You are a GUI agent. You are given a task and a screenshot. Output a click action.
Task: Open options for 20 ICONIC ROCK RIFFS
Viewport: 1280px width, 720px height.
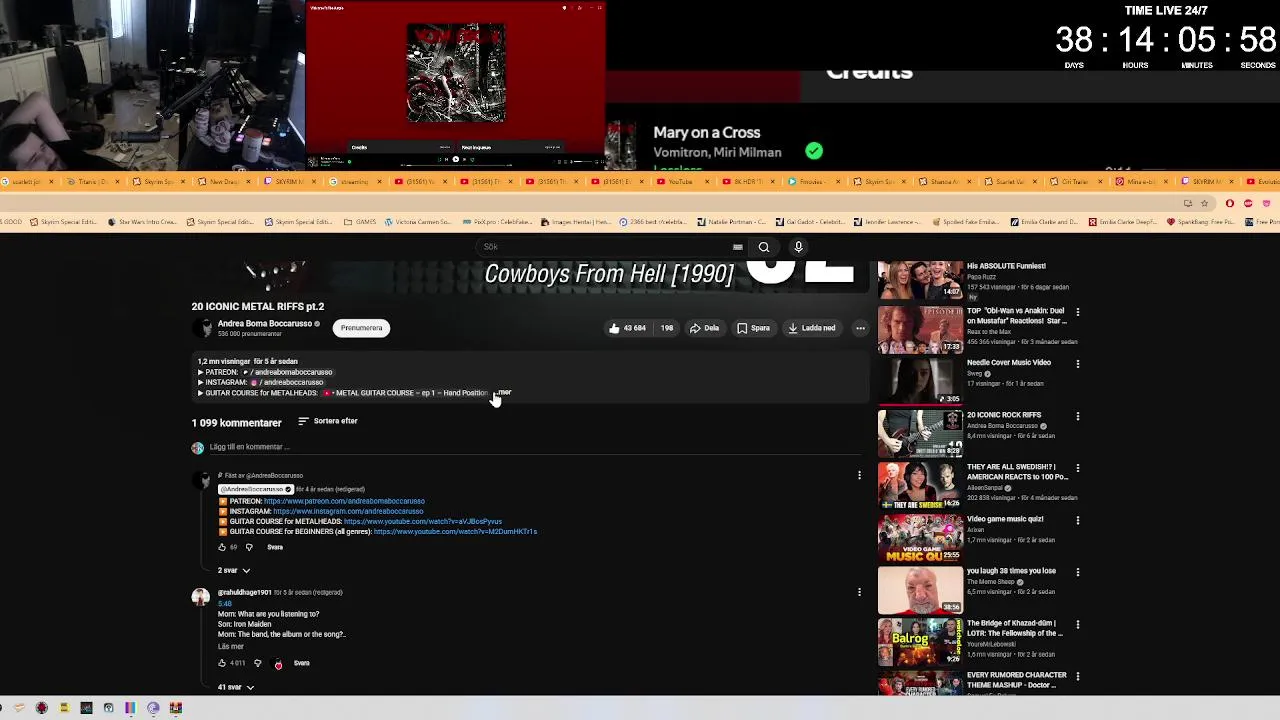click(1077, 416)
